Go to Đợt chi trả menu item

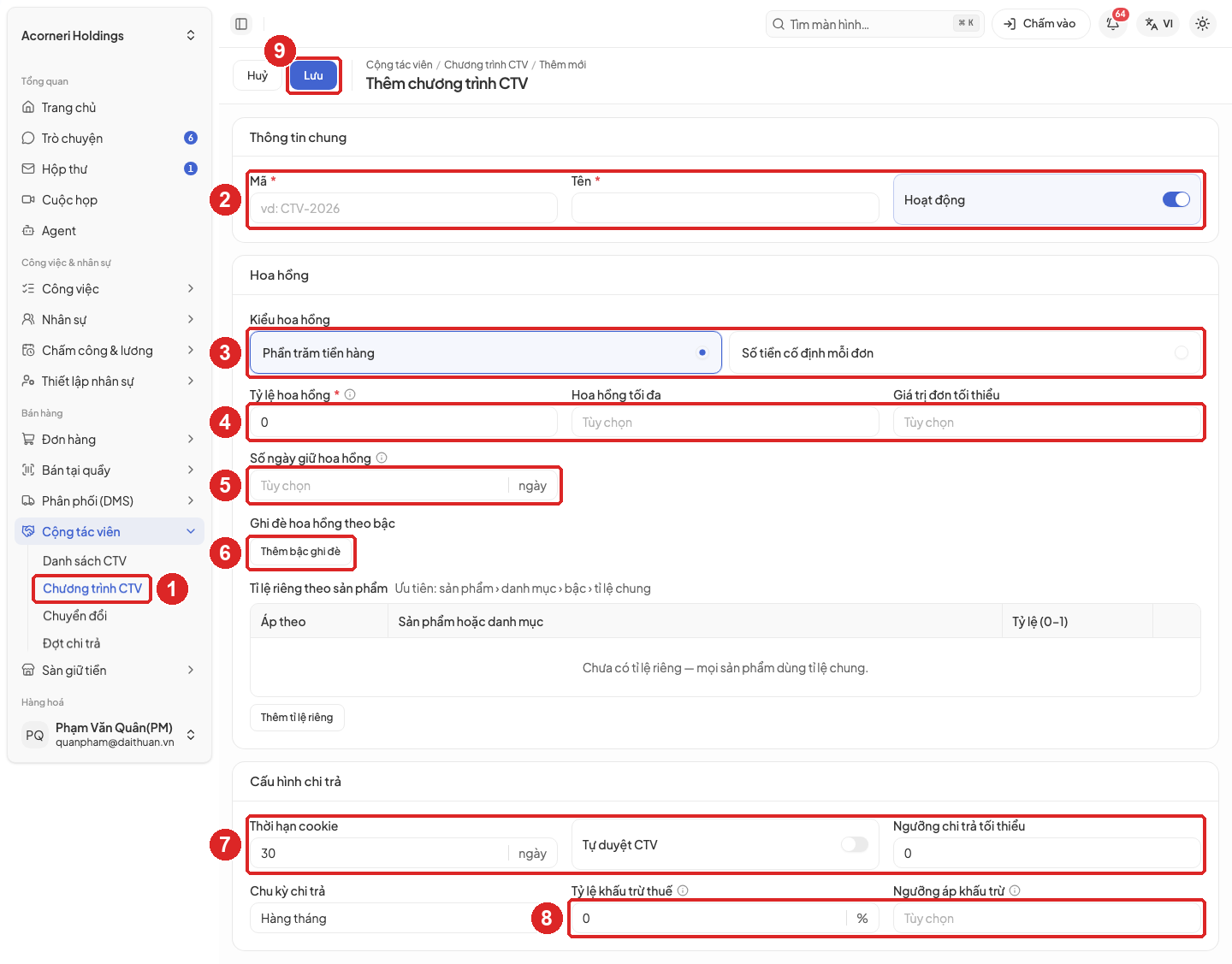(72, 643)
